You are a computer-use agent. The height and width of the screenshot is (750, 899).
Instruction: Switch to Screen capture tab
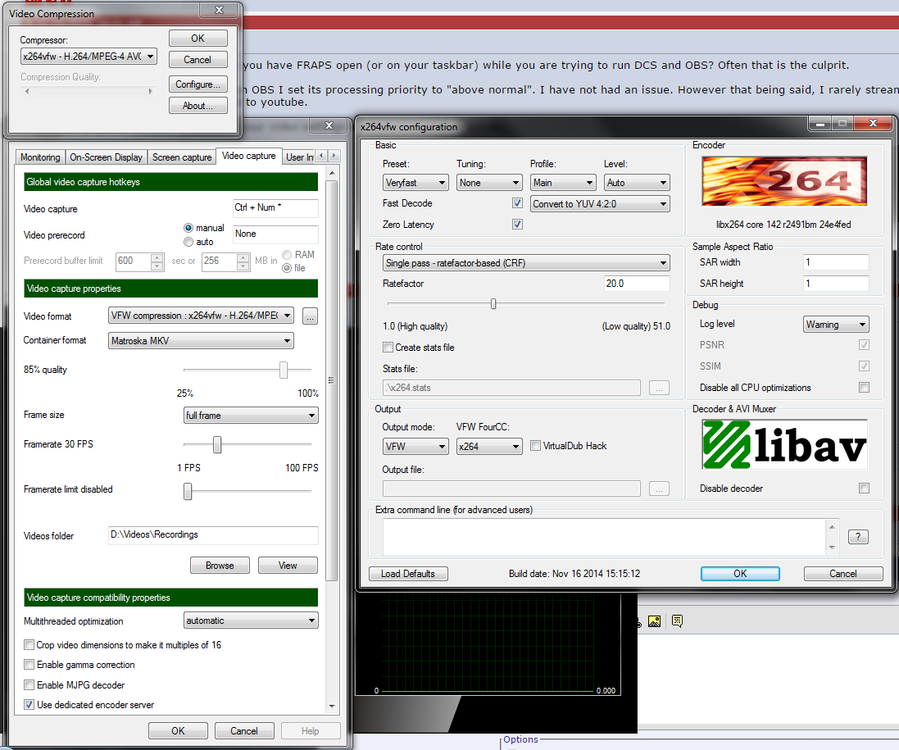point(182,157)
